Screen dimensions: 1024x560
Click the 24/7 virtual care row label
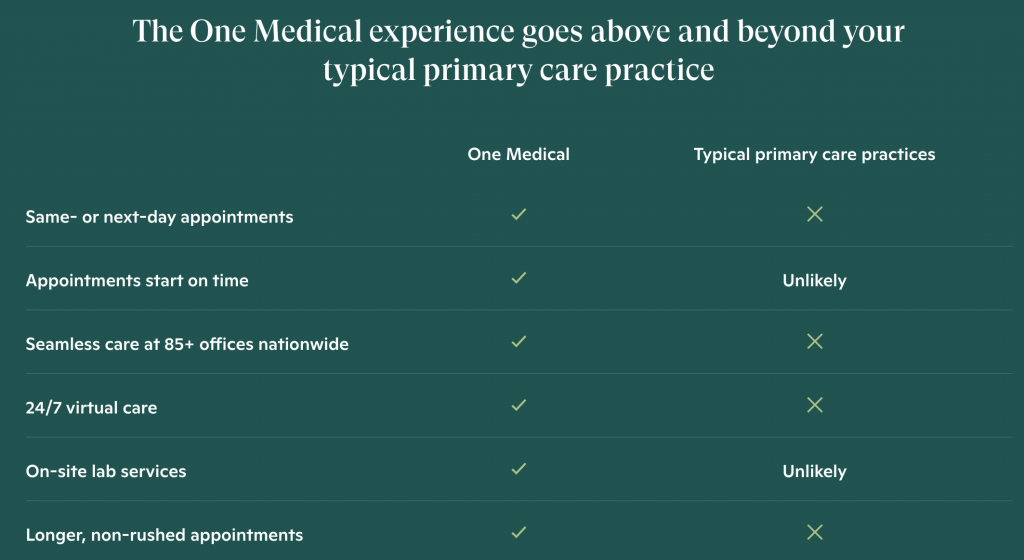[x=91, y=408]
